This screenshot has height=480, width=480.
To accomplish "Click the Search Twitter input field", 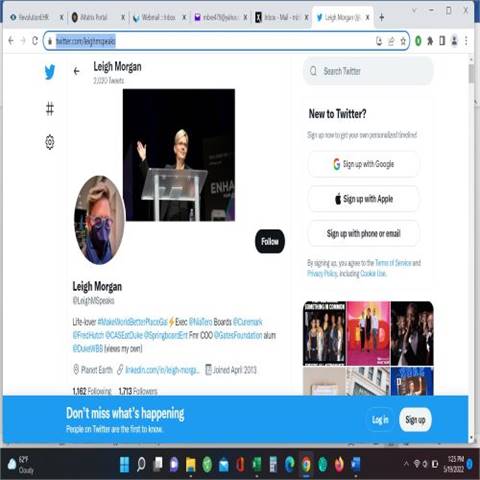I will click(x=368, y=71).
